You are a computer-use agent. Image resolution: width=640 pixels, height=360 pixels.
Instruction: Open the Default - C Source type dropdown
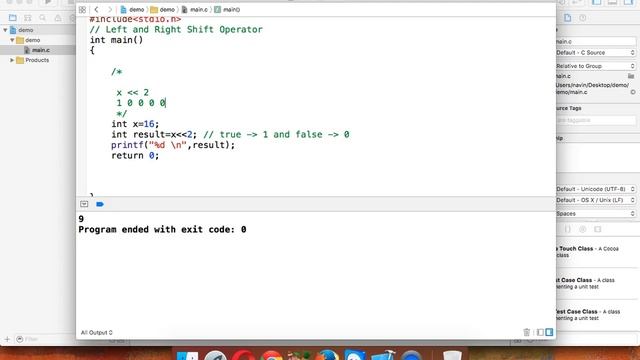596,53
